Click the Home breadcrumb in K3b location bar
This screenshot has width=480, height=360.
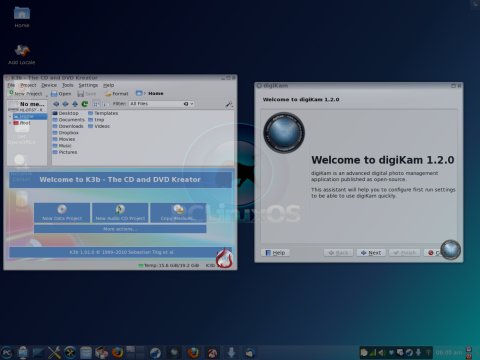[156, 93]
